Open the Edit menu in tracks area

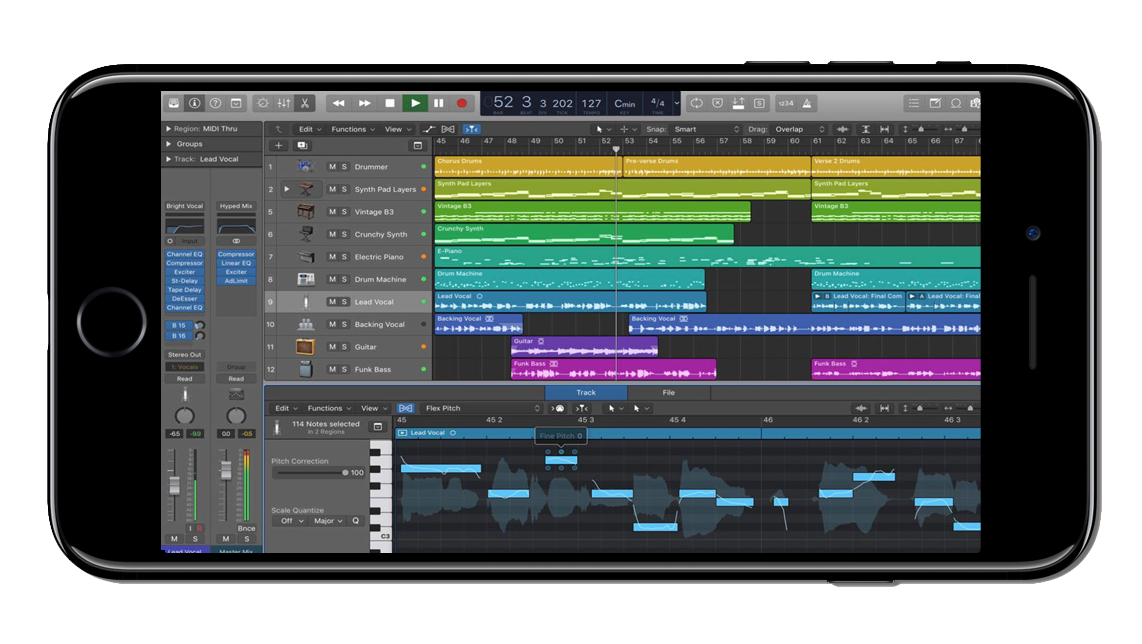tap(310, 130)
